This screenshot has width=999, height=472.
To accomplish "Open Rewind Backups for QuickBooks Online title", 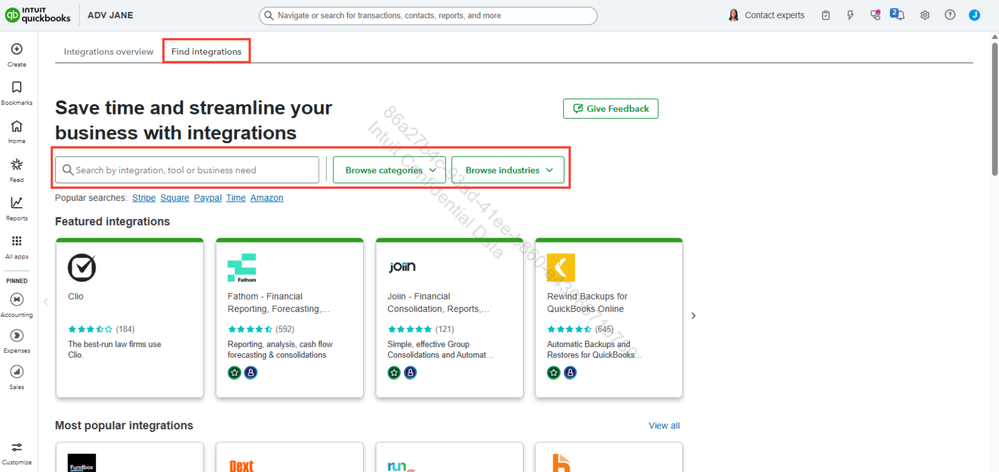I will pyautogui.click(x=586, y=303).
